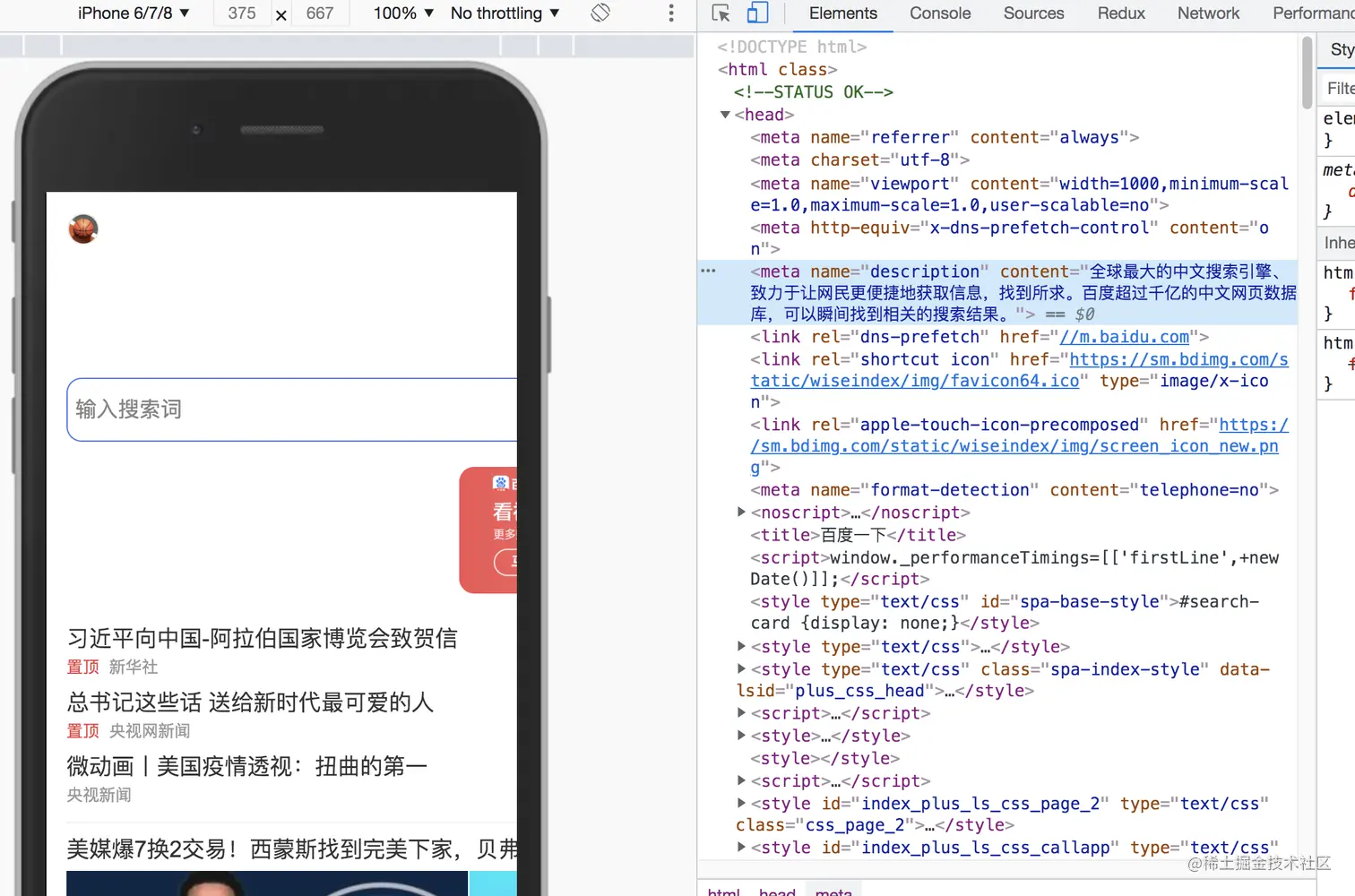
Task: Collapse the head node in the DOM tree
Action: pyautogui.click(x=725, y=115)
